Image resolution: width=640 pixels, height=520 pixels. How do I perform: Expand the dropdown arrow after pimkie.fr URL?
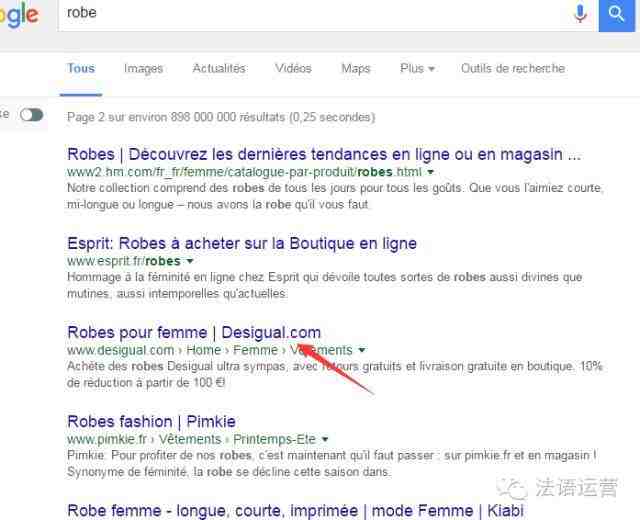pos(325,440)
